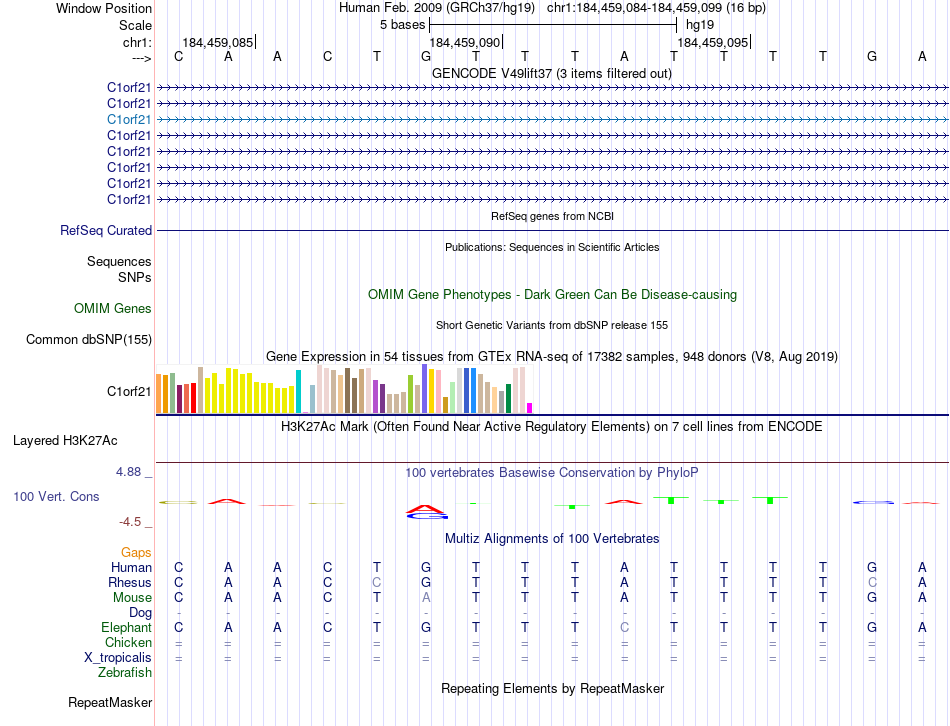Open Publications: Sequences in Scientific Articles title

coord(552,247)
